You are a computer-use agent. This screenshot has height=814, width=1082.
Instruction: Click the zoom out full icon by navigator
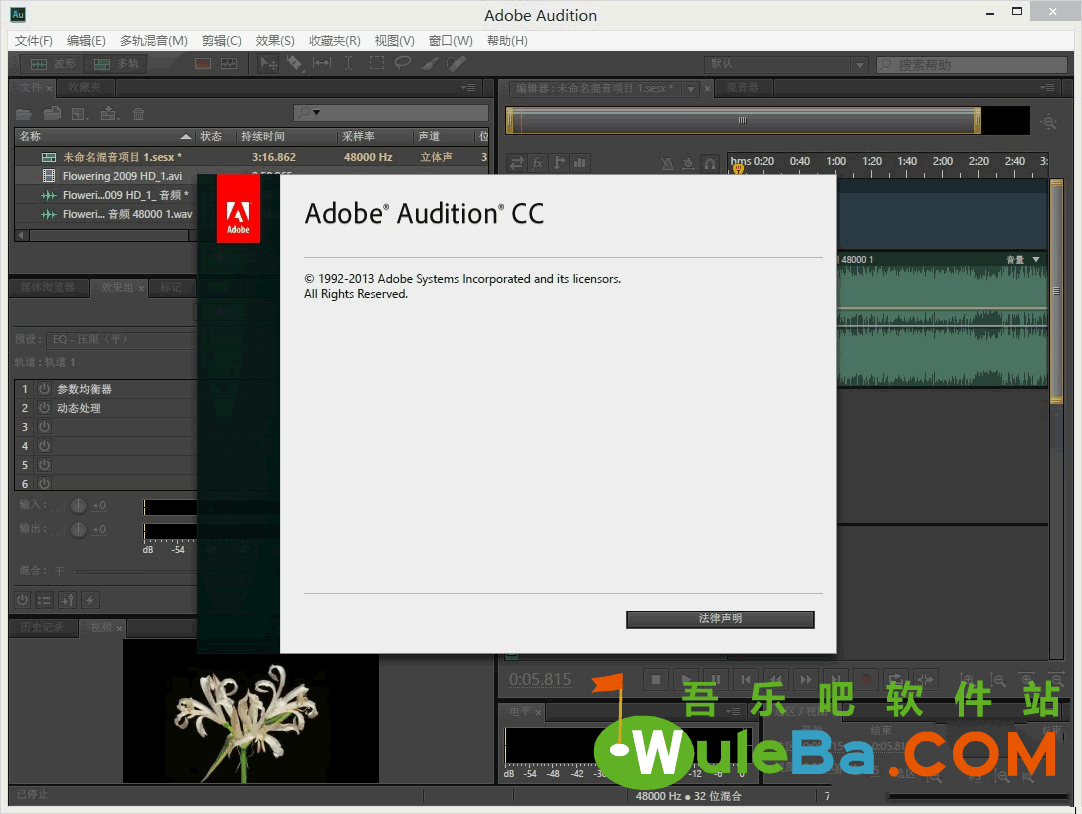[1049, 122]
